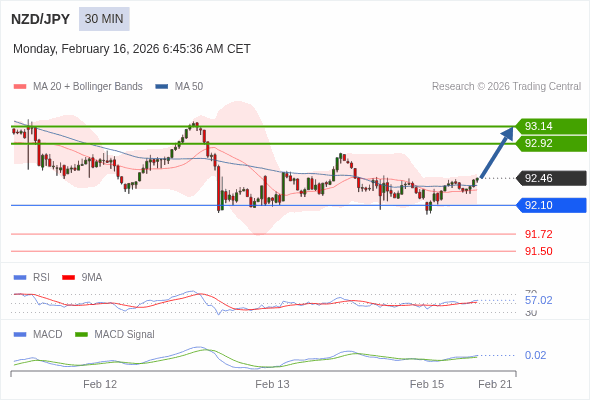
Task: Click the MA 50 blue legend swatch
Action: pos(162,87)
